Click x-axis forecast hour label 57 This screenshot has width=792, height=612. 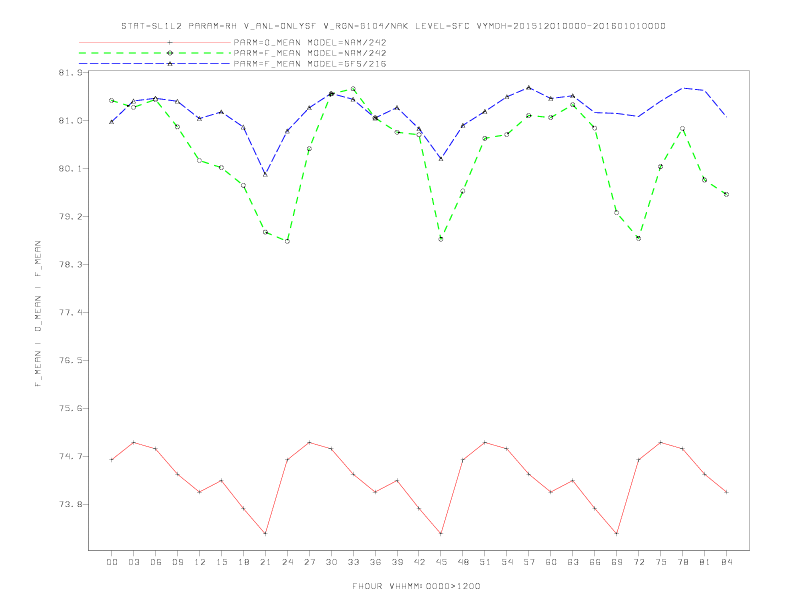(529, 562)
